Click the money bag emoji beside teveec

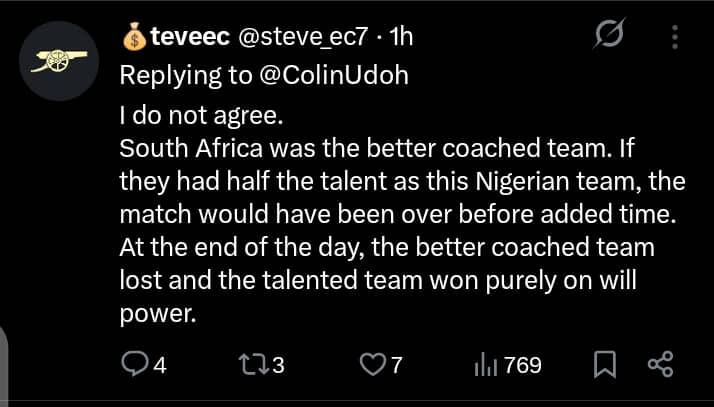134,37
